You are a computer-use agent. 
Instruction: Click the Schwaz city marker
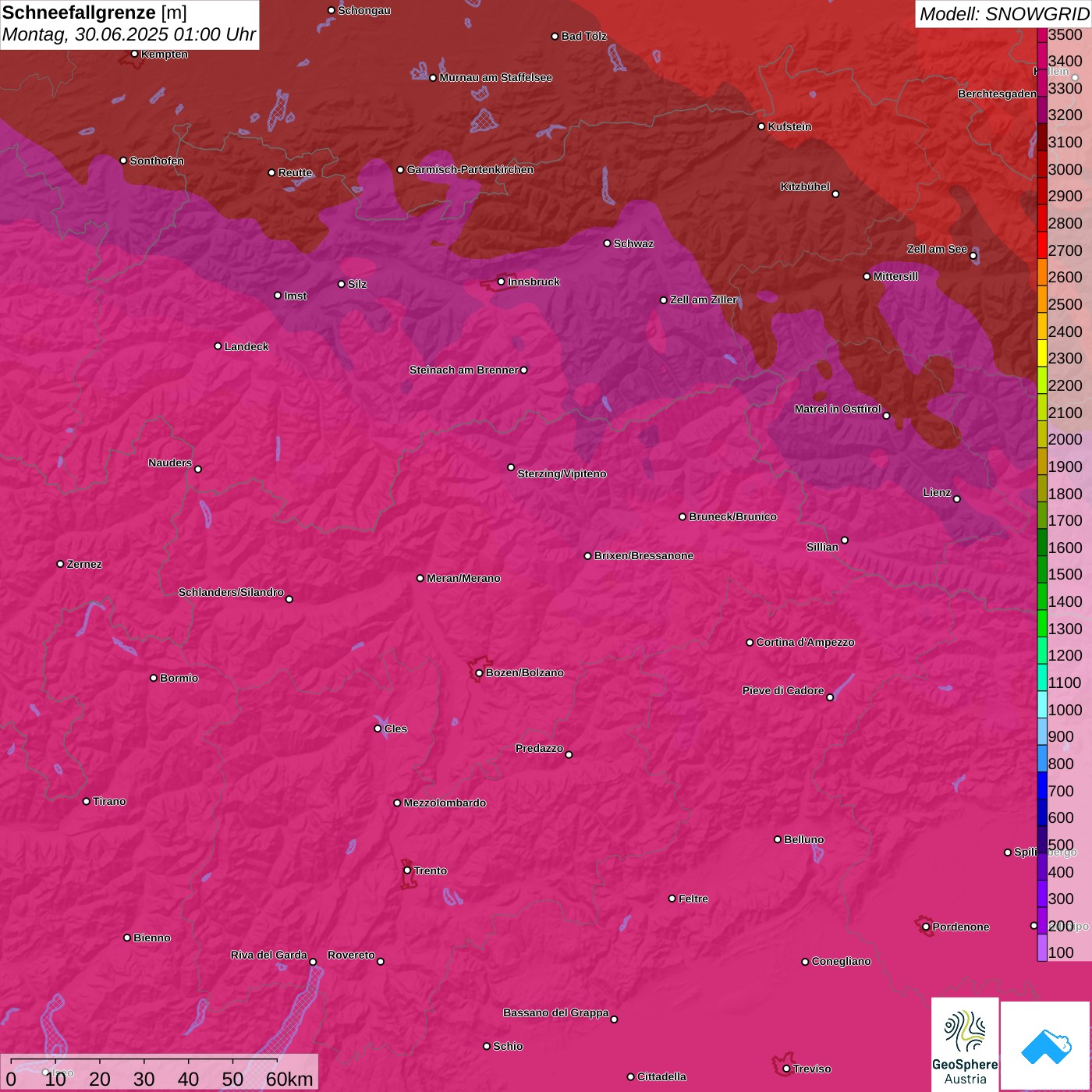[x=608, y=243]
